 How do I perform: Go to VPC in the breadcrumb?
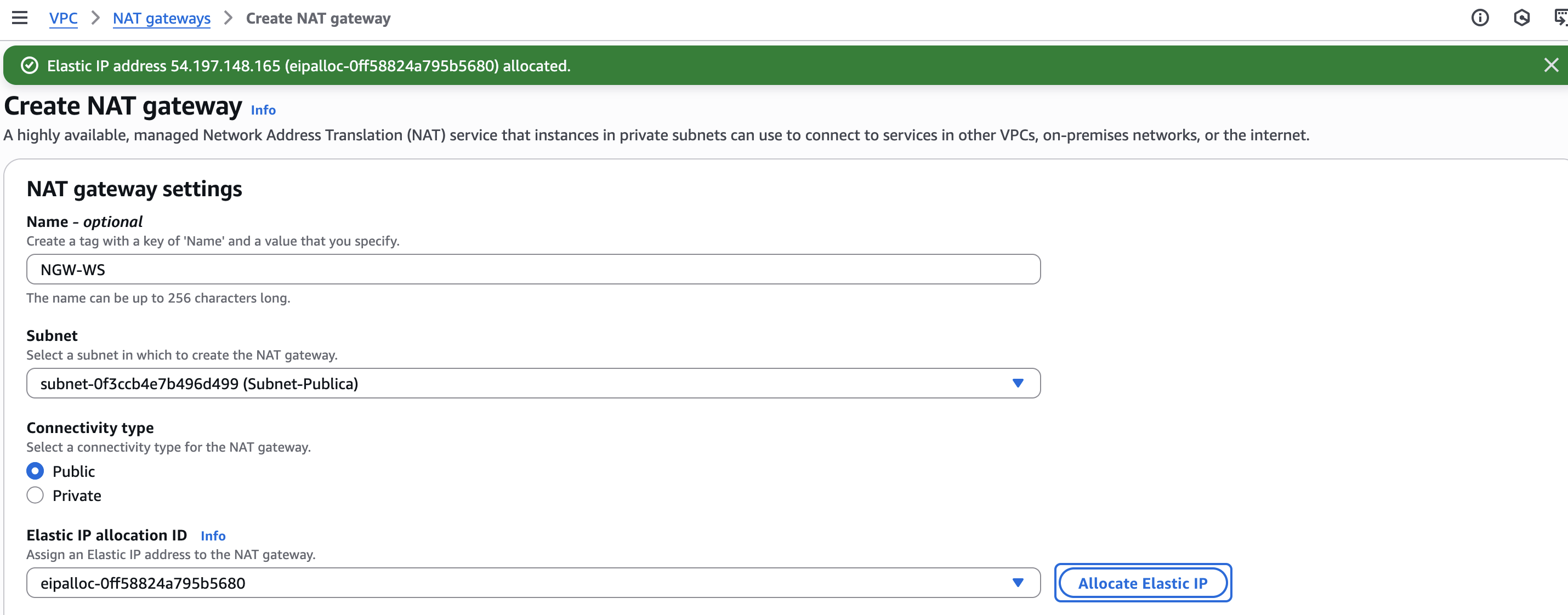point(63,18)
